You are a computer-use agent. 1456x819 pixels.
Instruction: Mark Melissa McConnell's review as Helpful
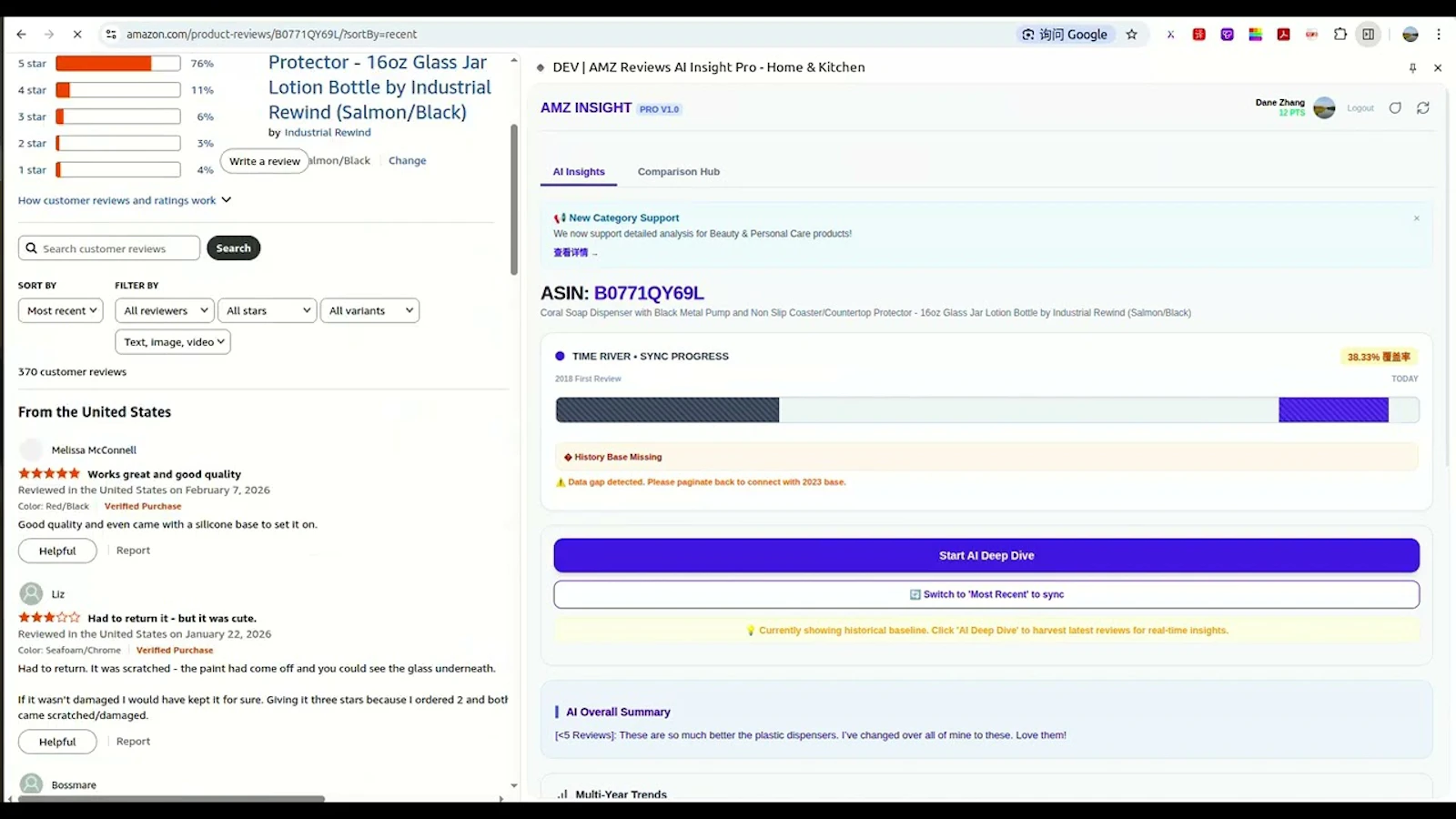click(x=57, y=551)
